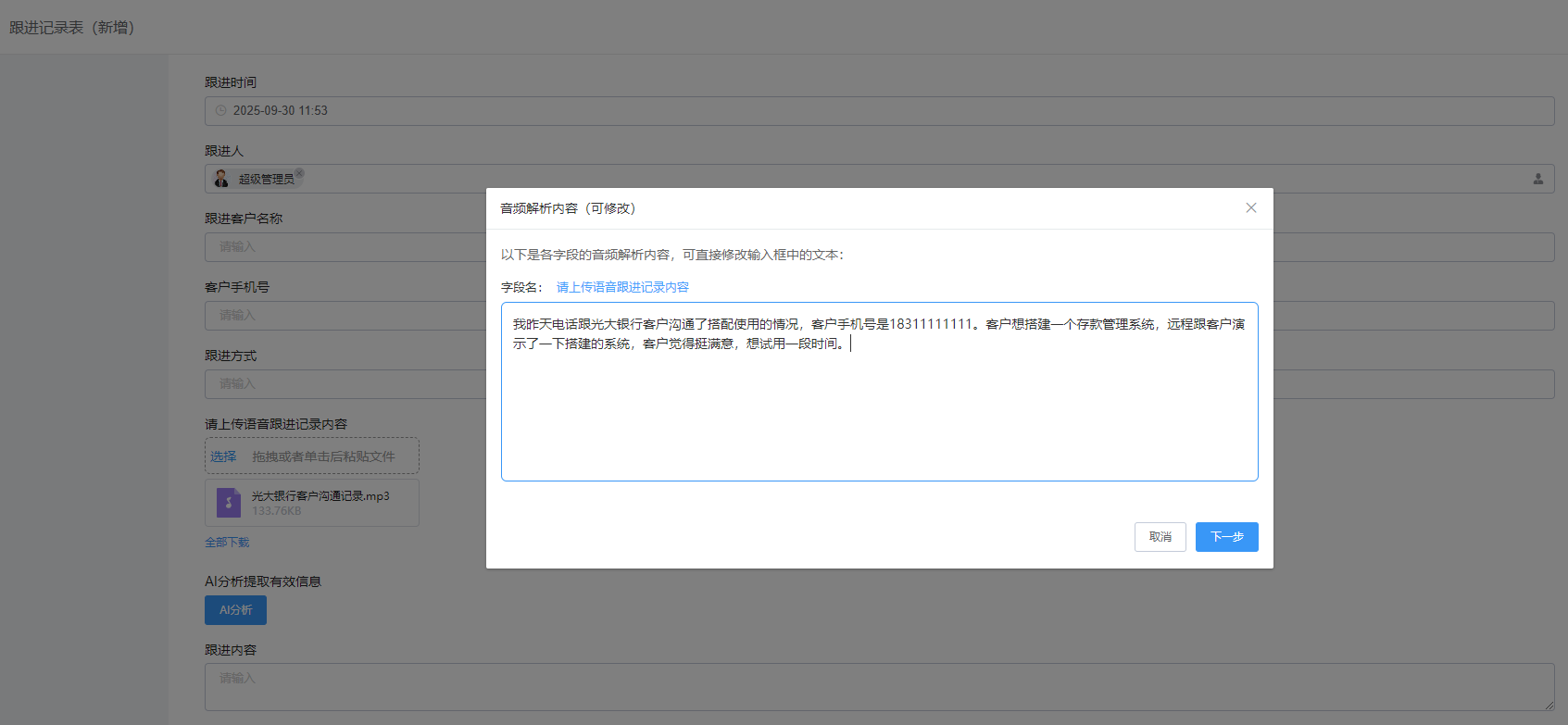
Task: Click the user picker icon in 跟进人 field
Action: pos(1537,179)
